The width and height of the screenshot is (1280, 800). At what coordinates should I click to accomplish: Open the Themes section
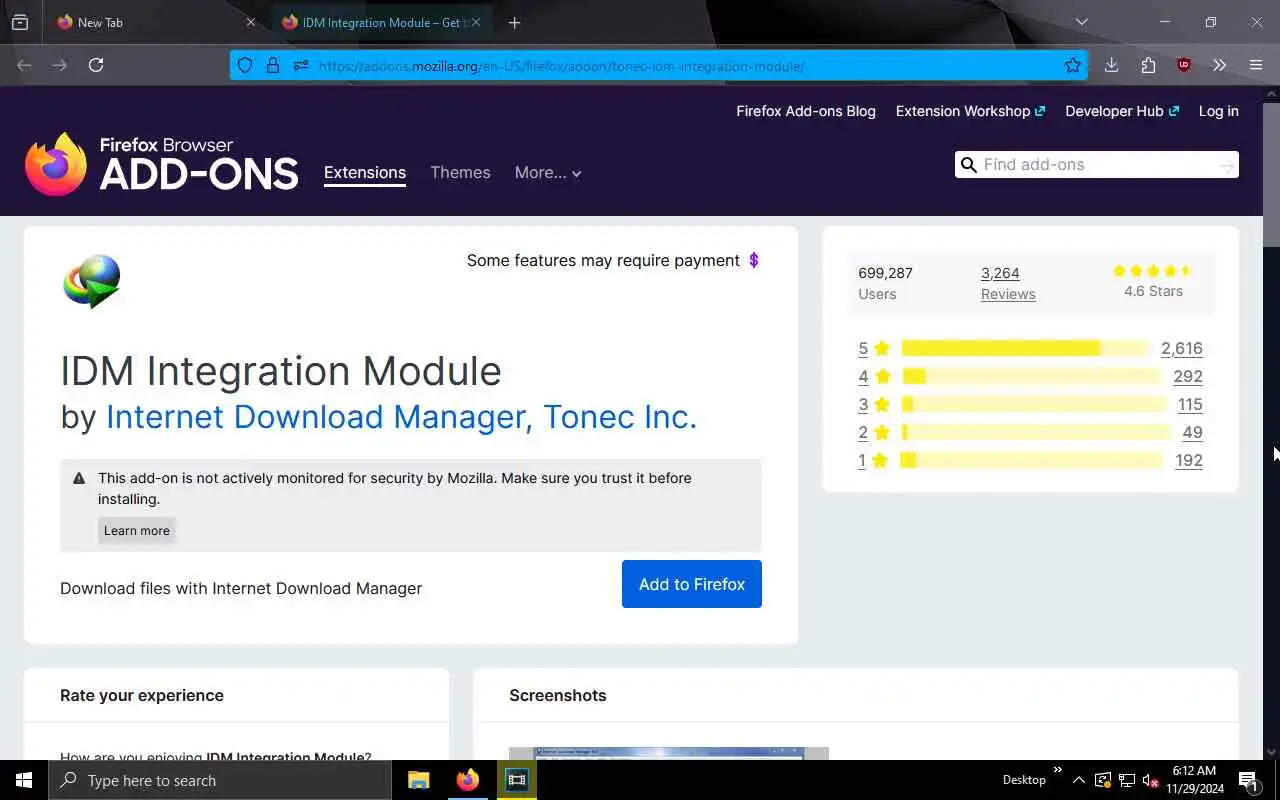460,172
